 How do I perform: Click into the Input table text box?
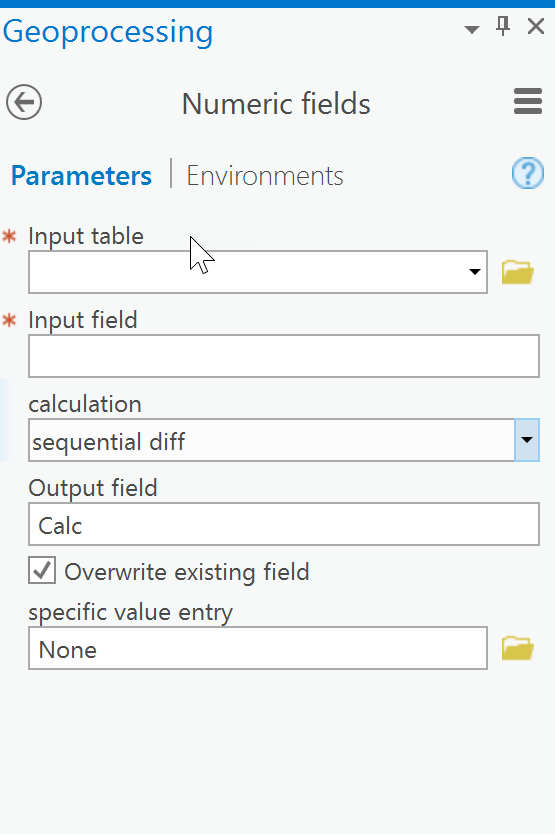tap(246, 272)
